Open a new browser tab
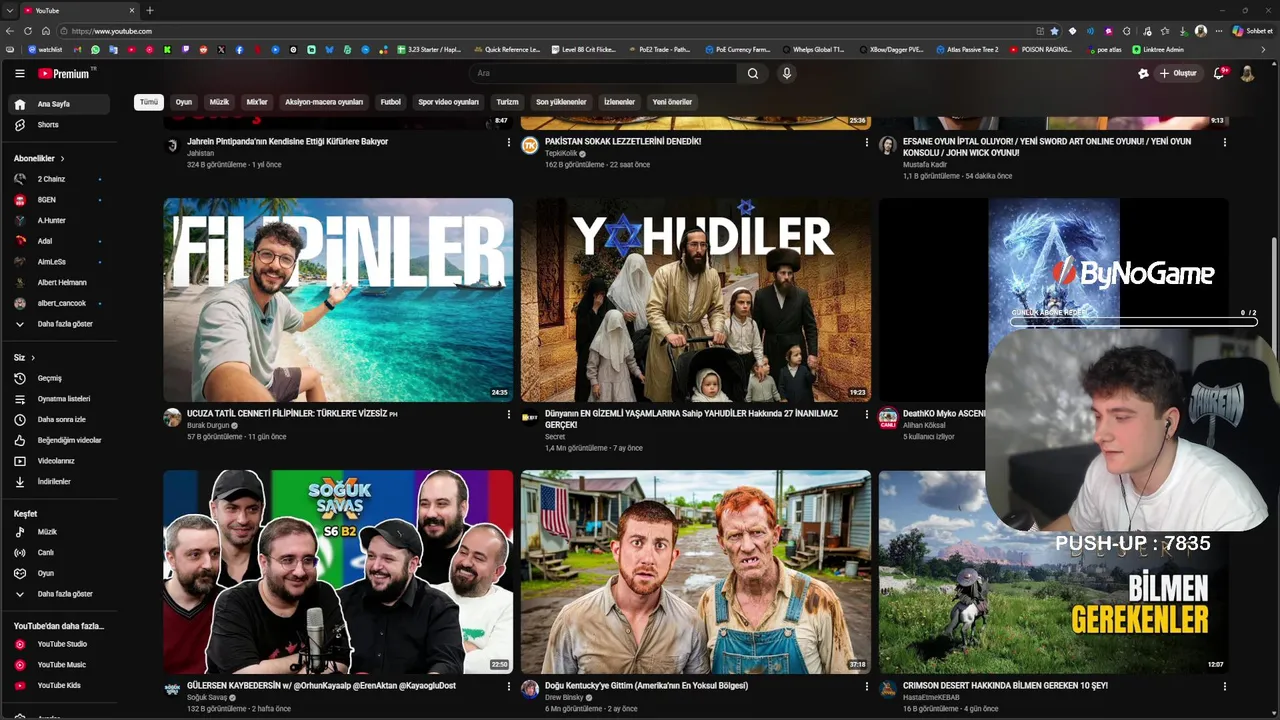1280x720 pixels. click(150, 10)
